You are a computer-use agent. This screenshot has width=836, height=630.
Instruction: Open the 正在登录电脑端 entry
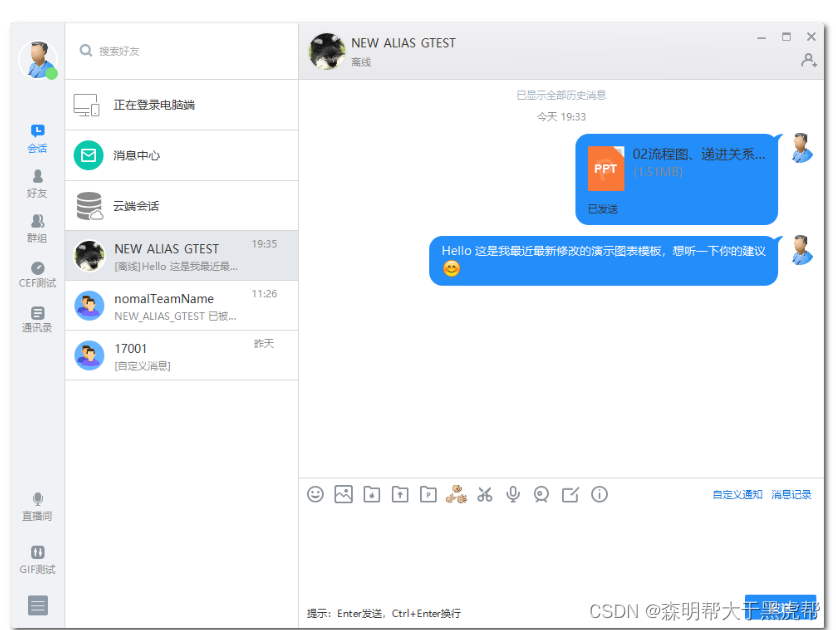(181, 105)
